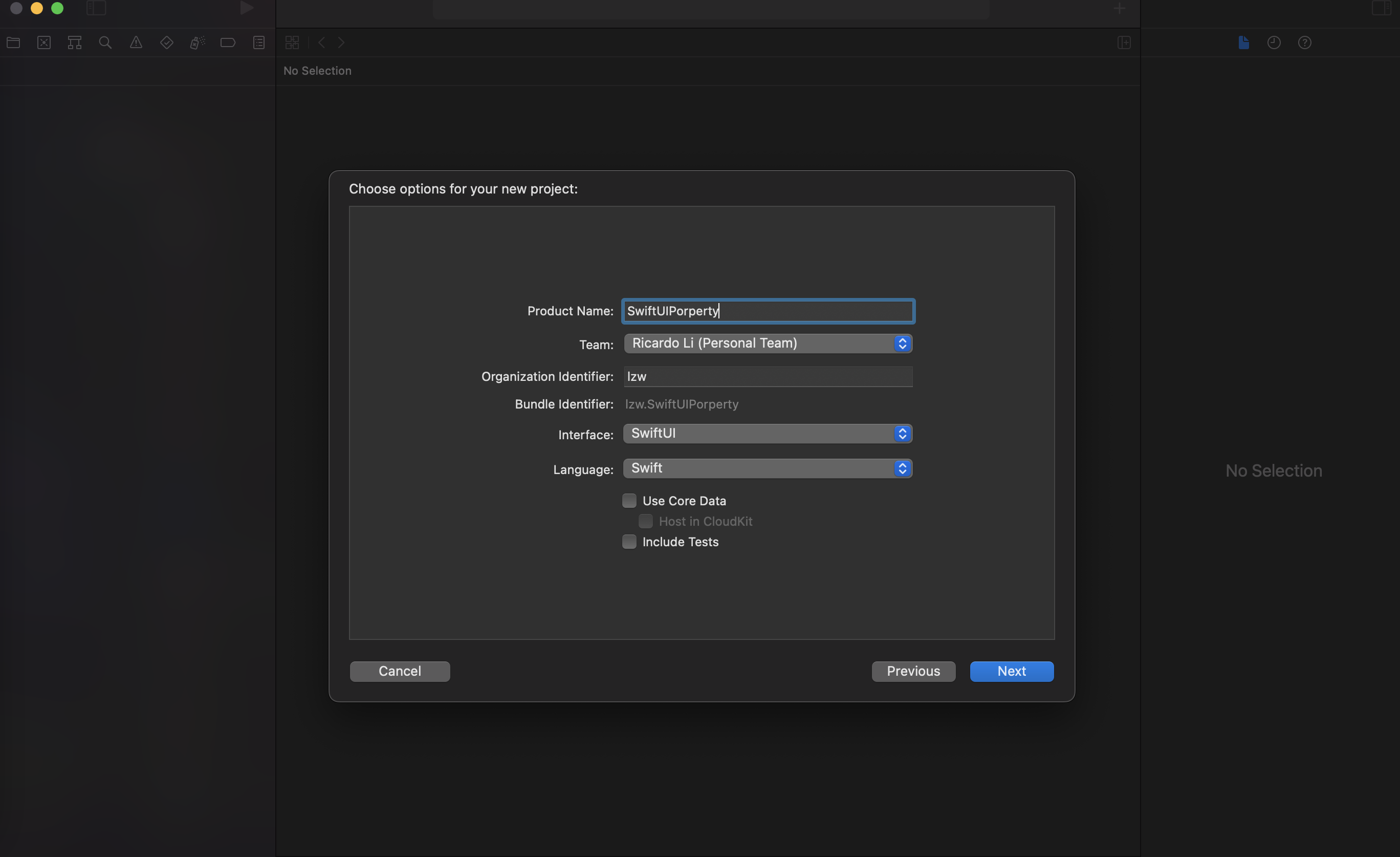The width and height of the screenshot is (1400, 857).
Task: Click the Next button
Action: 1012,671
